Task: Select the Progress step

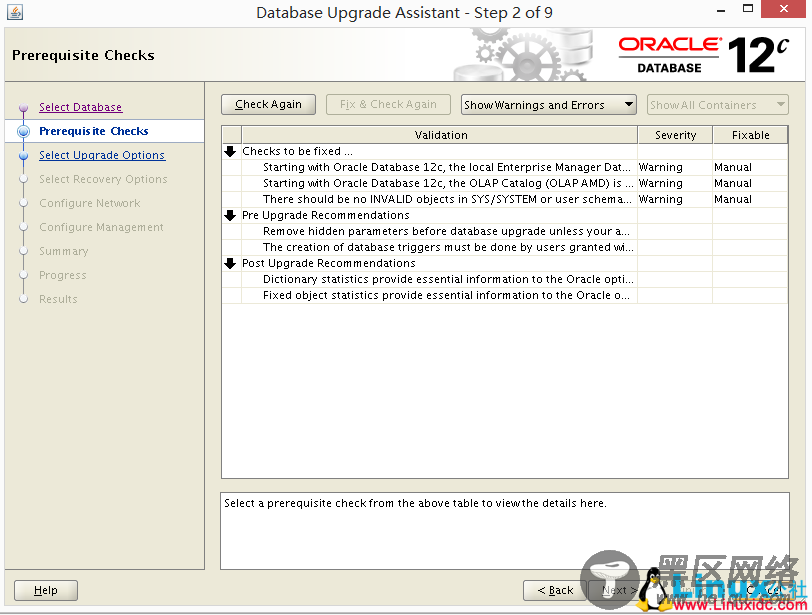Action: [x=63, y=275]
